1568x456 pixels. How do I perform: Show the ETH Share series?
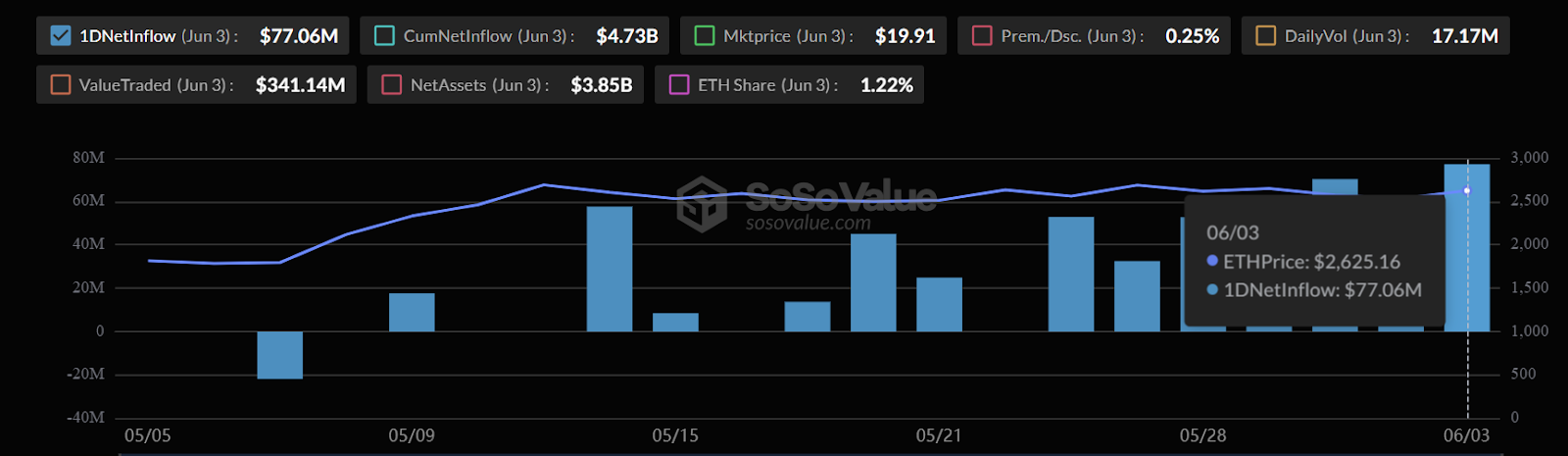(x=679, y=85)
